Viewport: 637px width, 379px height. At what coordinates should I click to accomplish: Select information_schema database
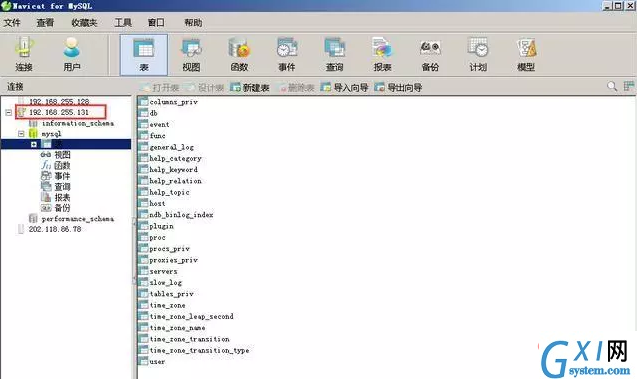(x=78, y=123)
